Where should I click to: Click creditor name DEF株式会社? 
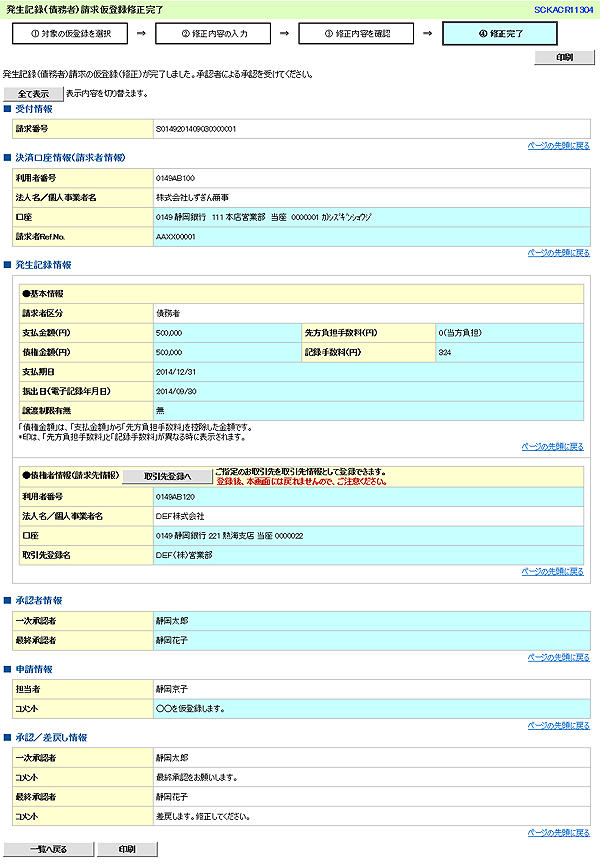(180, 516)
